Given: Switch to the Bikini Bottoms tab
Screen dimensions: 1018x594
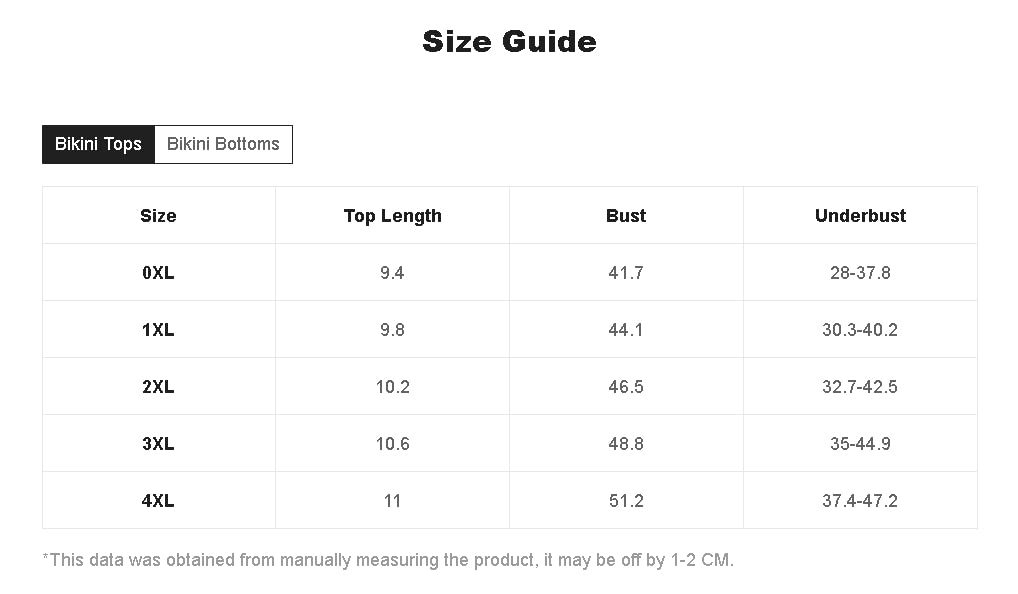Looking at the screenshot, I should click(223, 144).
